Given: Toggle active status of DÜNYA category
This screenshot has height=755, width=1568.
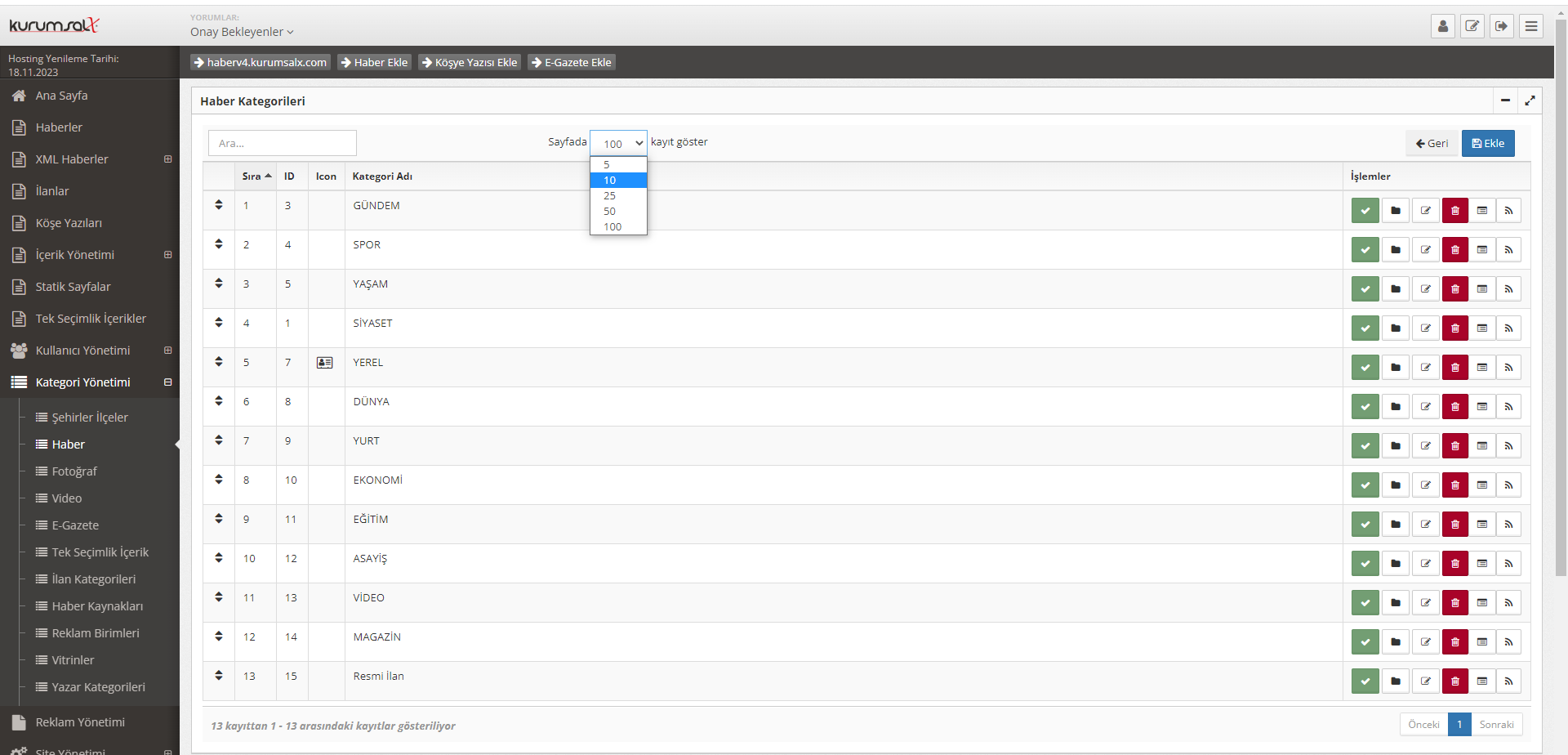Looking at the screenshot, I should [1365, 407].
